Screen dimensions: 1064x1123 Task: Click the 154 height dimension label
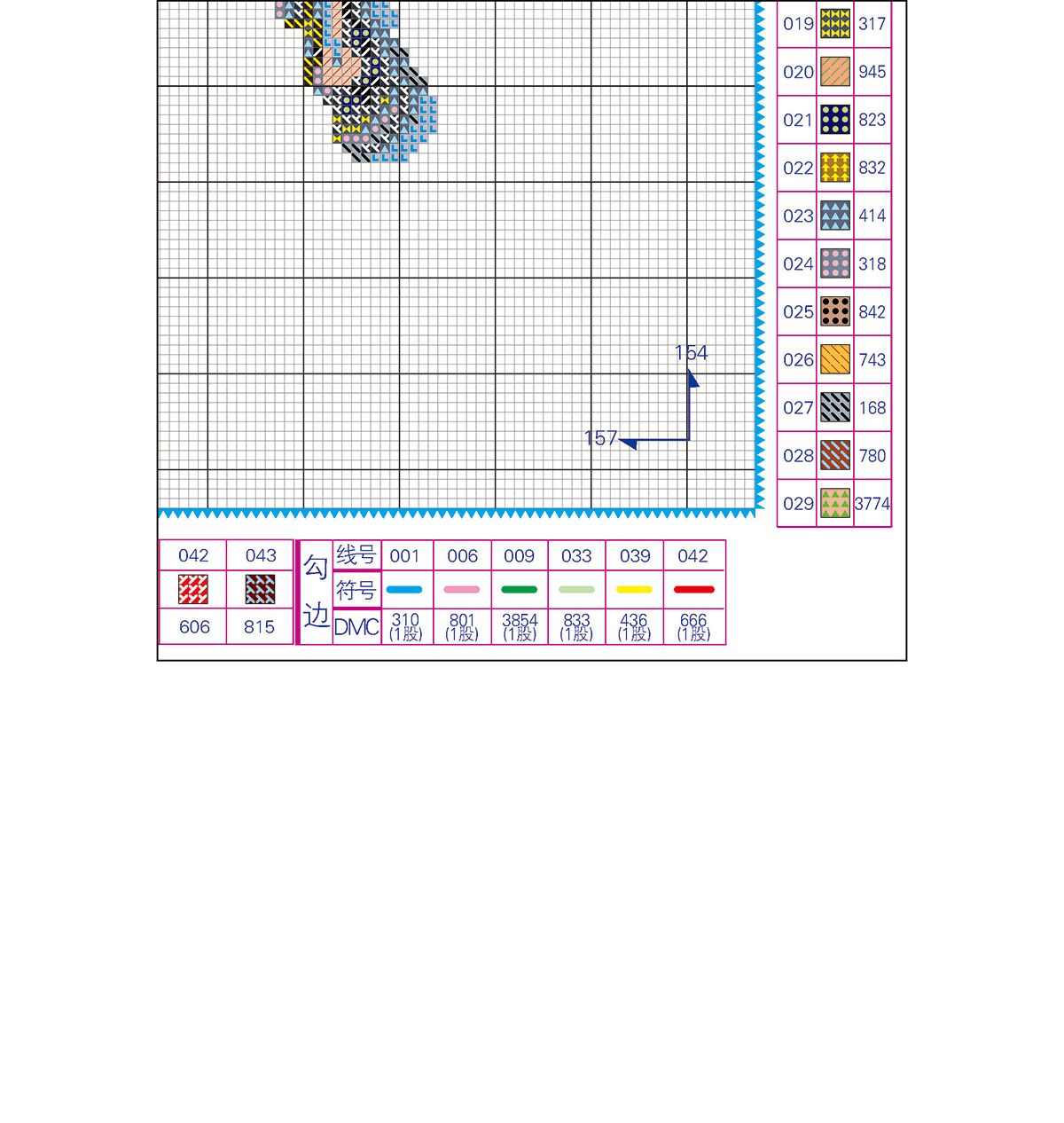click(x=691, y=353)
